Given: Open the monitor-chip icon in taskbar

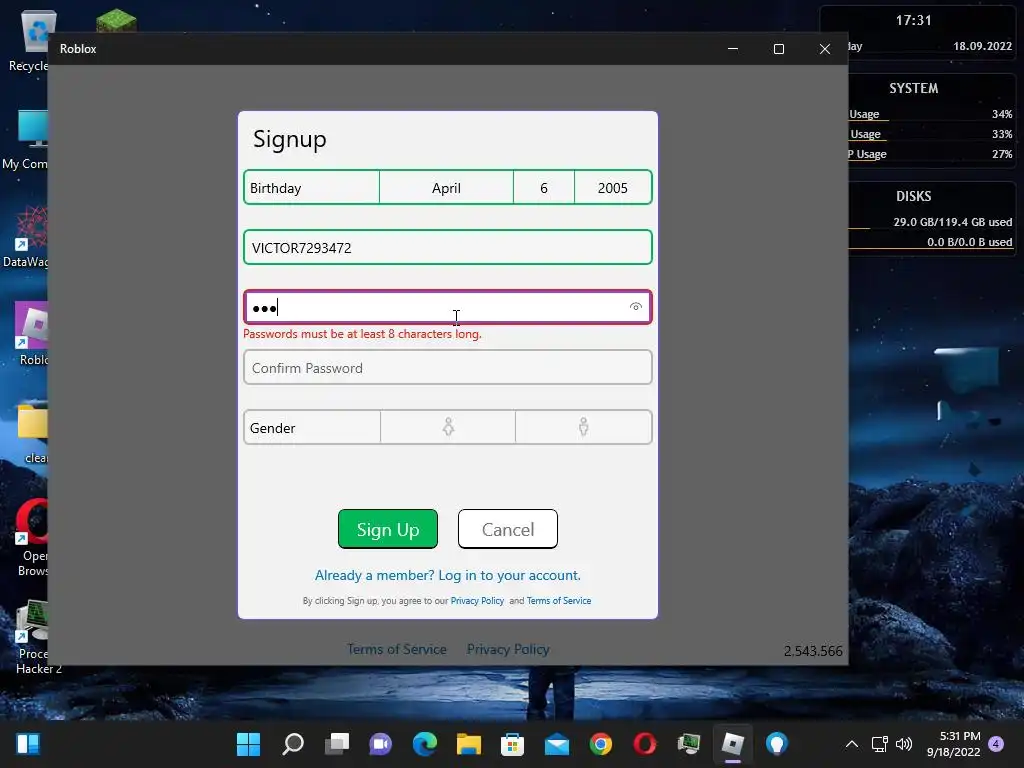Looking at the screenshot, I should tap(689, 744).
